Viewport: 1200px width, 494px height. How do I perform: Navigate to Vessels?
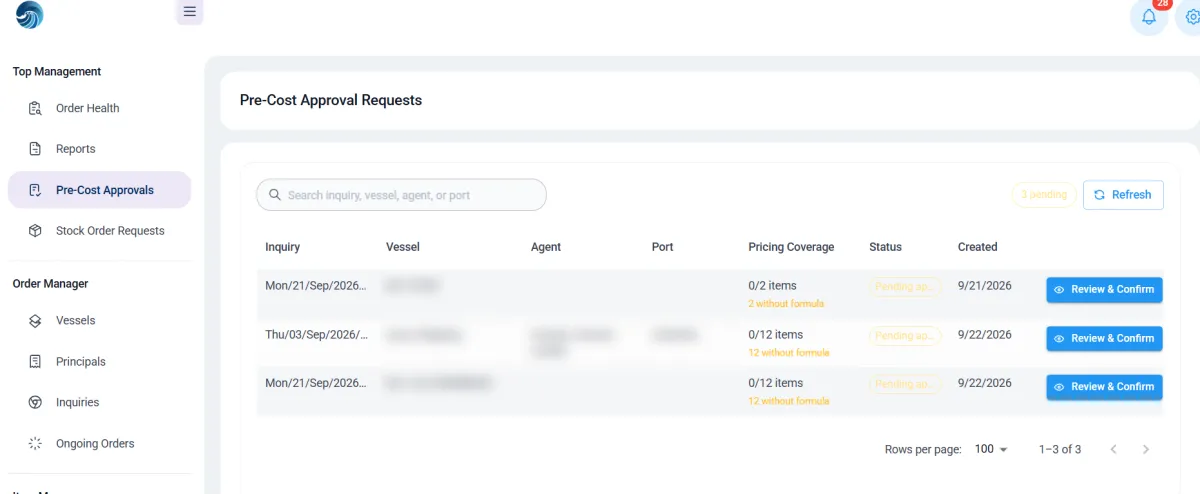click(99, 321)
